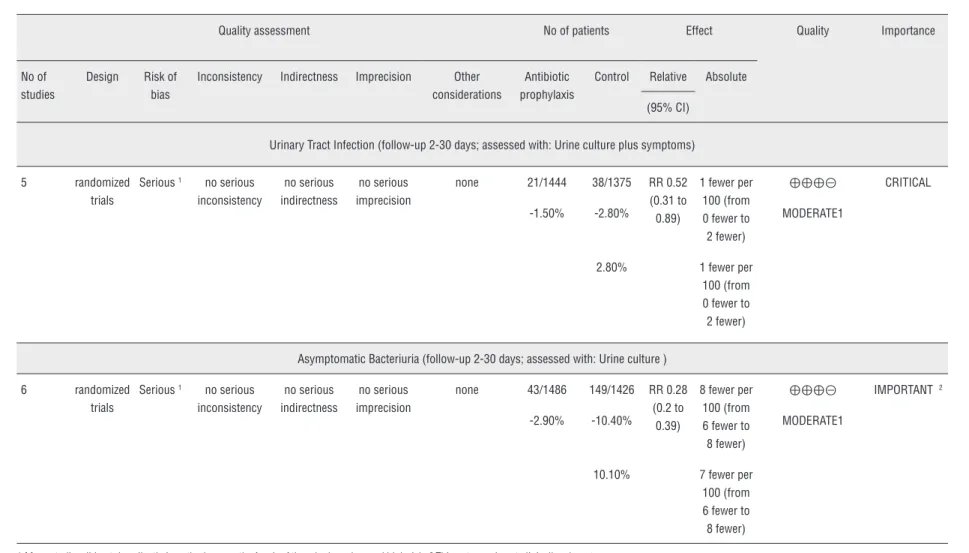Select the 21/1444 antibiotic prophylaxis cell

[x=547, y=183]
